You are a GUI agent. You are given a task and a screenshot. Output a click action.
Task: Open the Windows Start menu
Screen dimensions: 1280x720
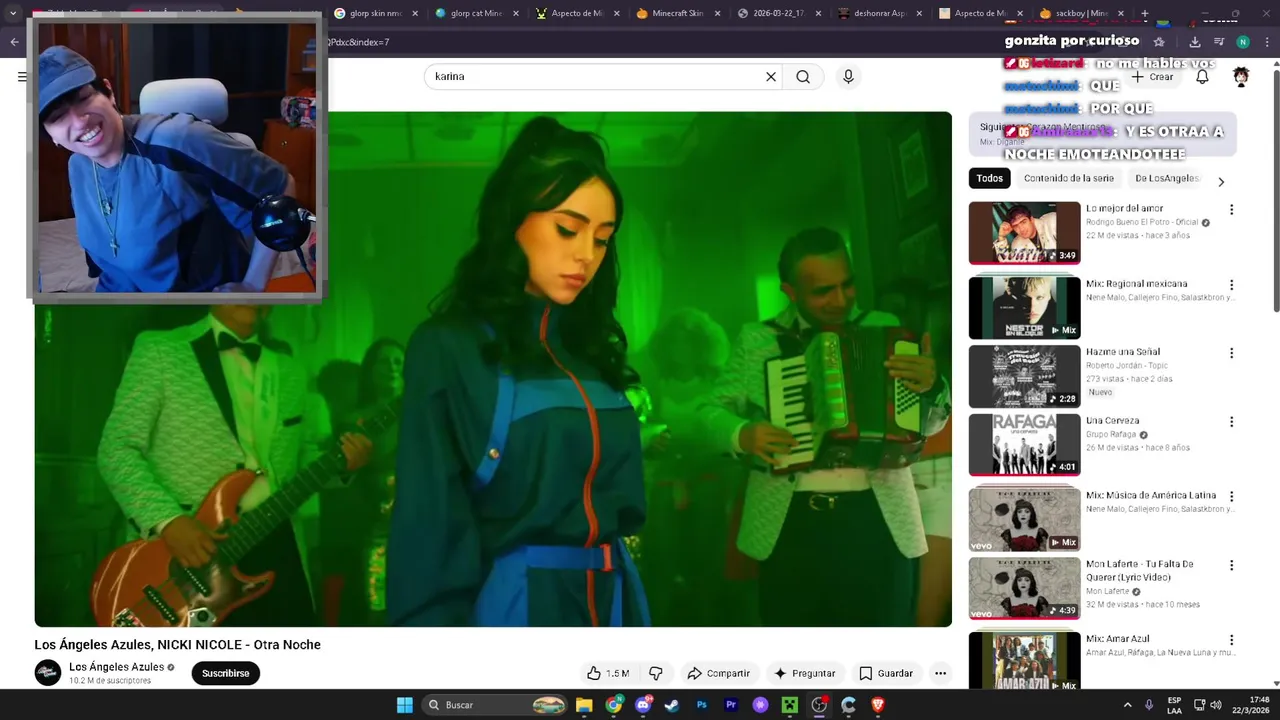(404, 705)
